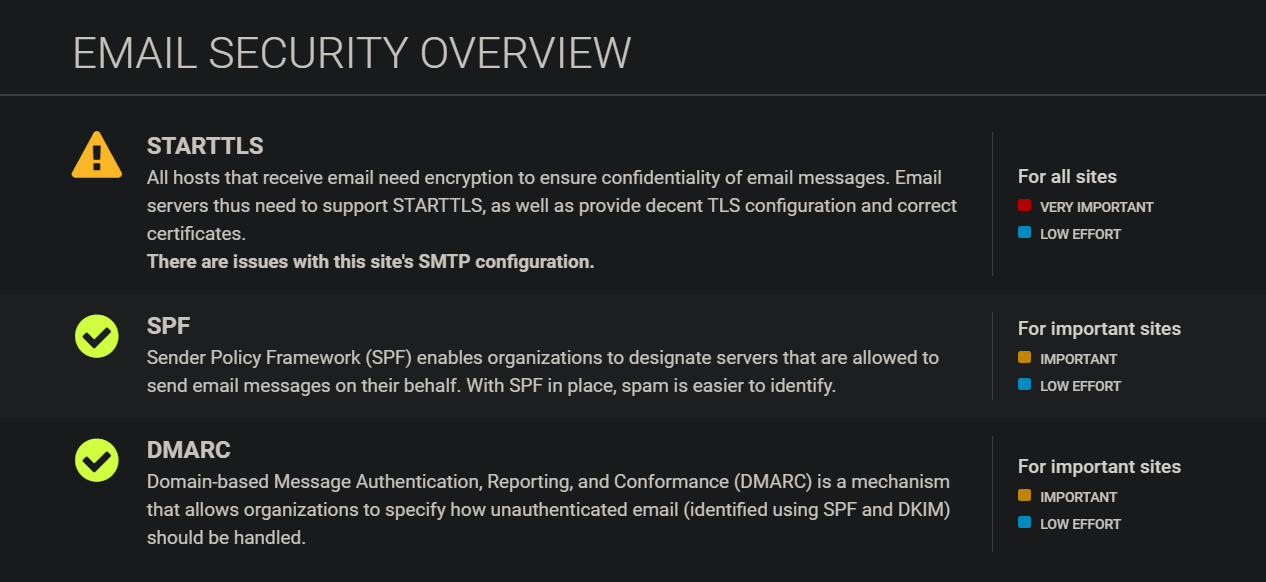Click the orange IMPORTANT square in SPF section
Viewport: 1266px width, 582px height.
pos(1026,357)
